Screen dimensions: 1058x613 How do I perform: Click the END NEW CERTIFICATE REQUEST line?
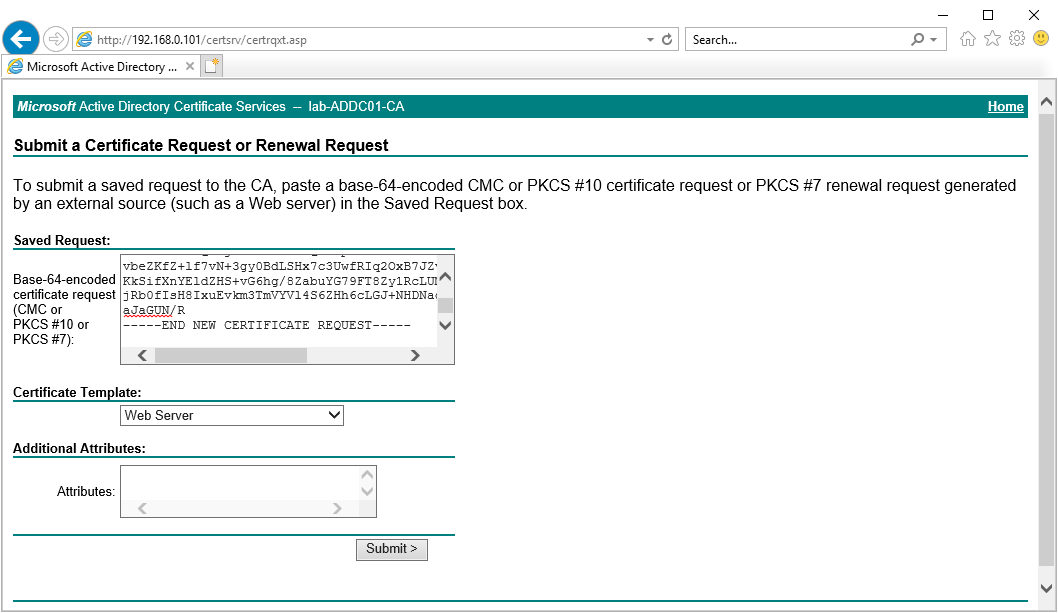(x=267, y=325)
